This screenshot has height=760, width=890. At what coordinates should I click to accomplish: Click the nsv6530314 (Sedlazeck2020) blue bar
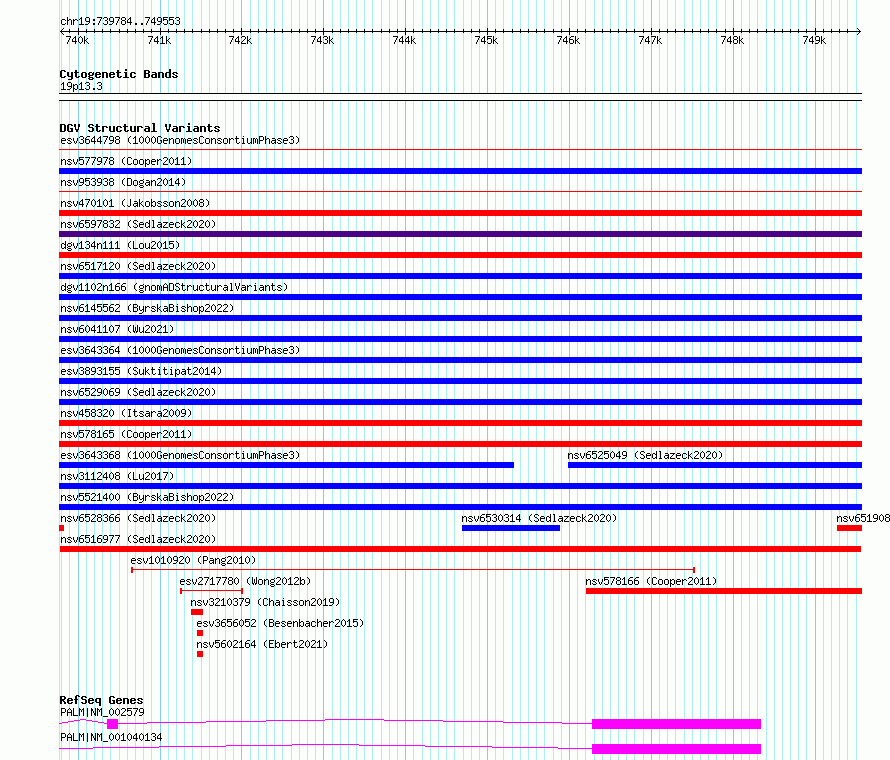[x=511, y=528]
